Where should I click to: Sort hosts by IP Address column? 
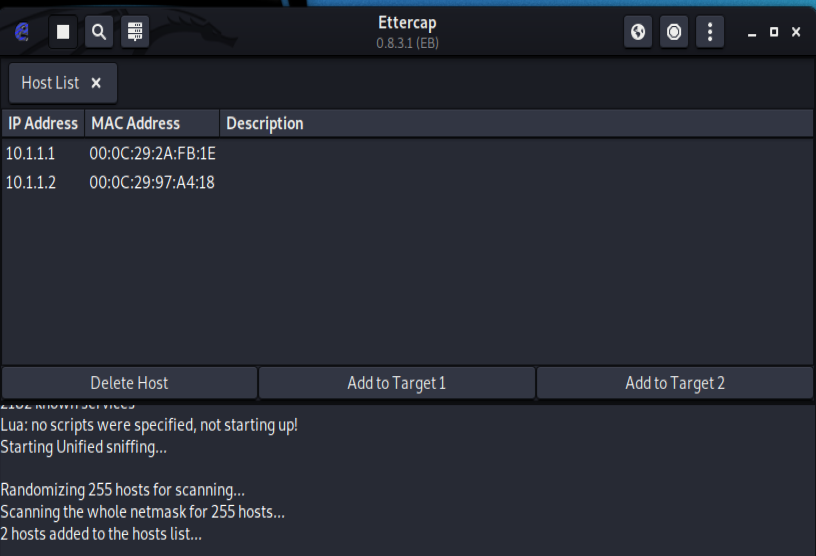(x=43, y=123)
